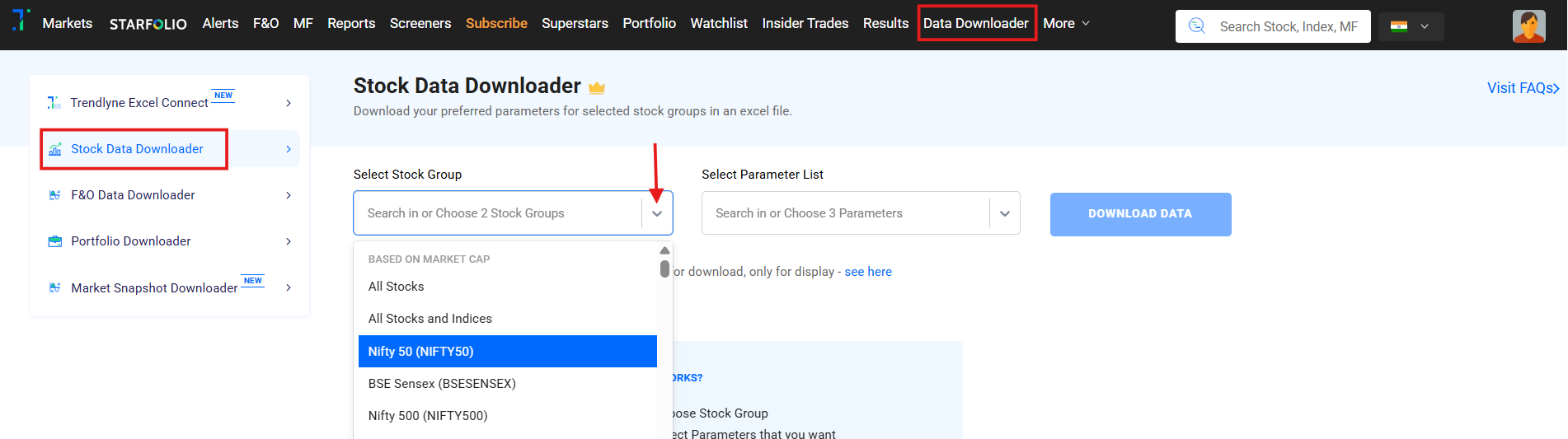The width and height of the screenshot is (1568, 439).
Task: Open the Select Parameter List dropdown arrow
Action: click(1005, 213)
